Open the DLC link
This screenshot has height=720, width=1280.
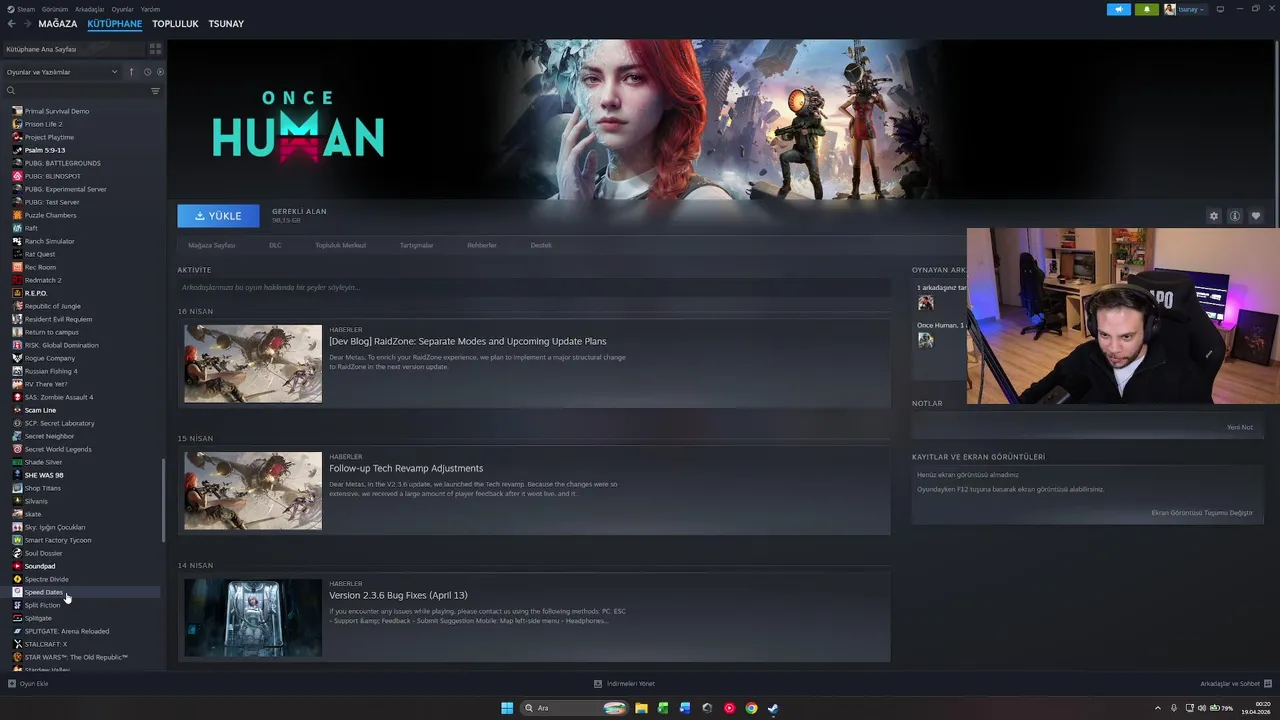pyautogui.click(x=275, y=245)
